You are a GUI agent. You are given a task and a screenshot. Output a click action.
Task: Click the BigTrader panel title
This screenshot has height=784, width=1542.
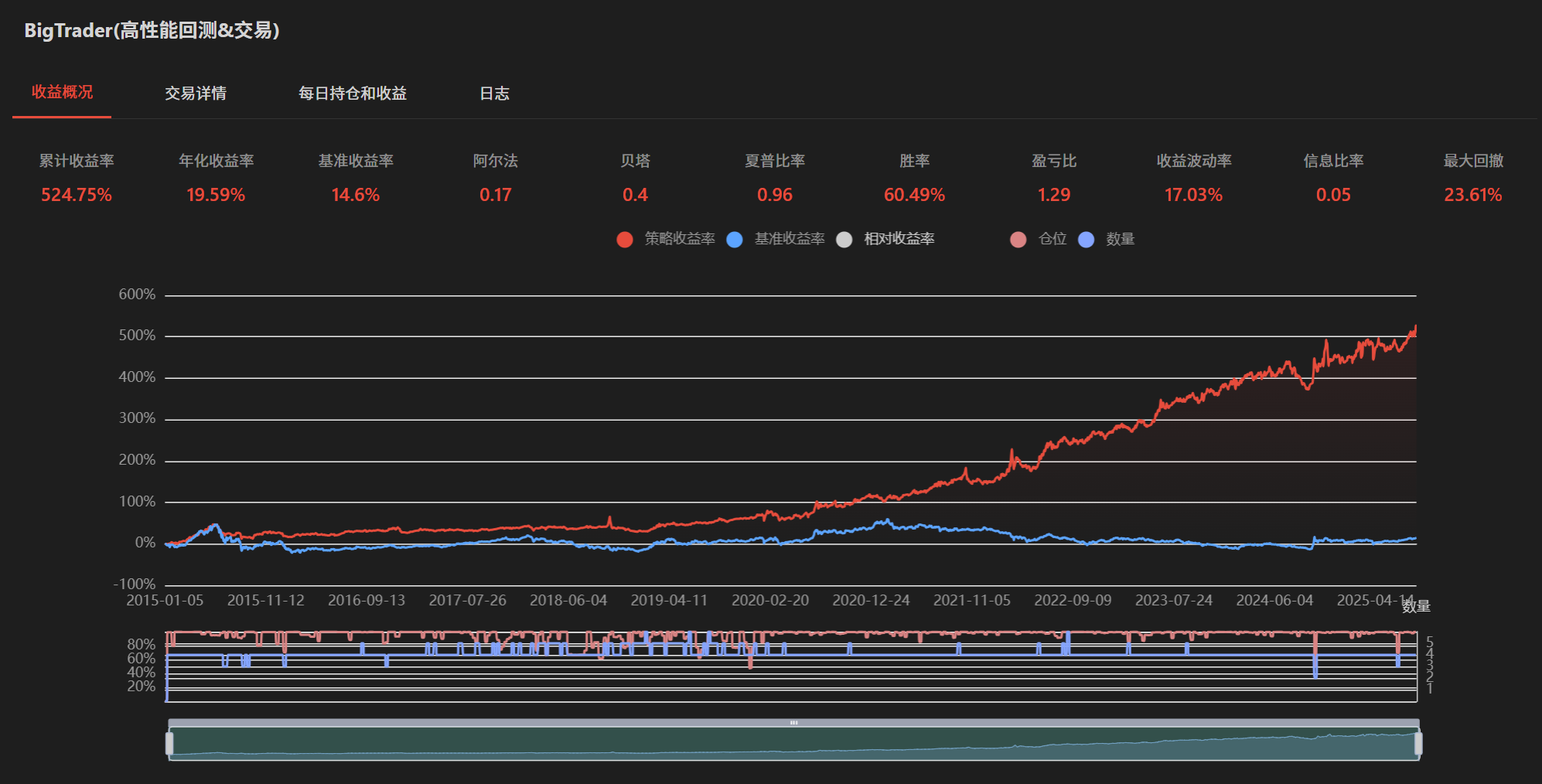point(152,31)
